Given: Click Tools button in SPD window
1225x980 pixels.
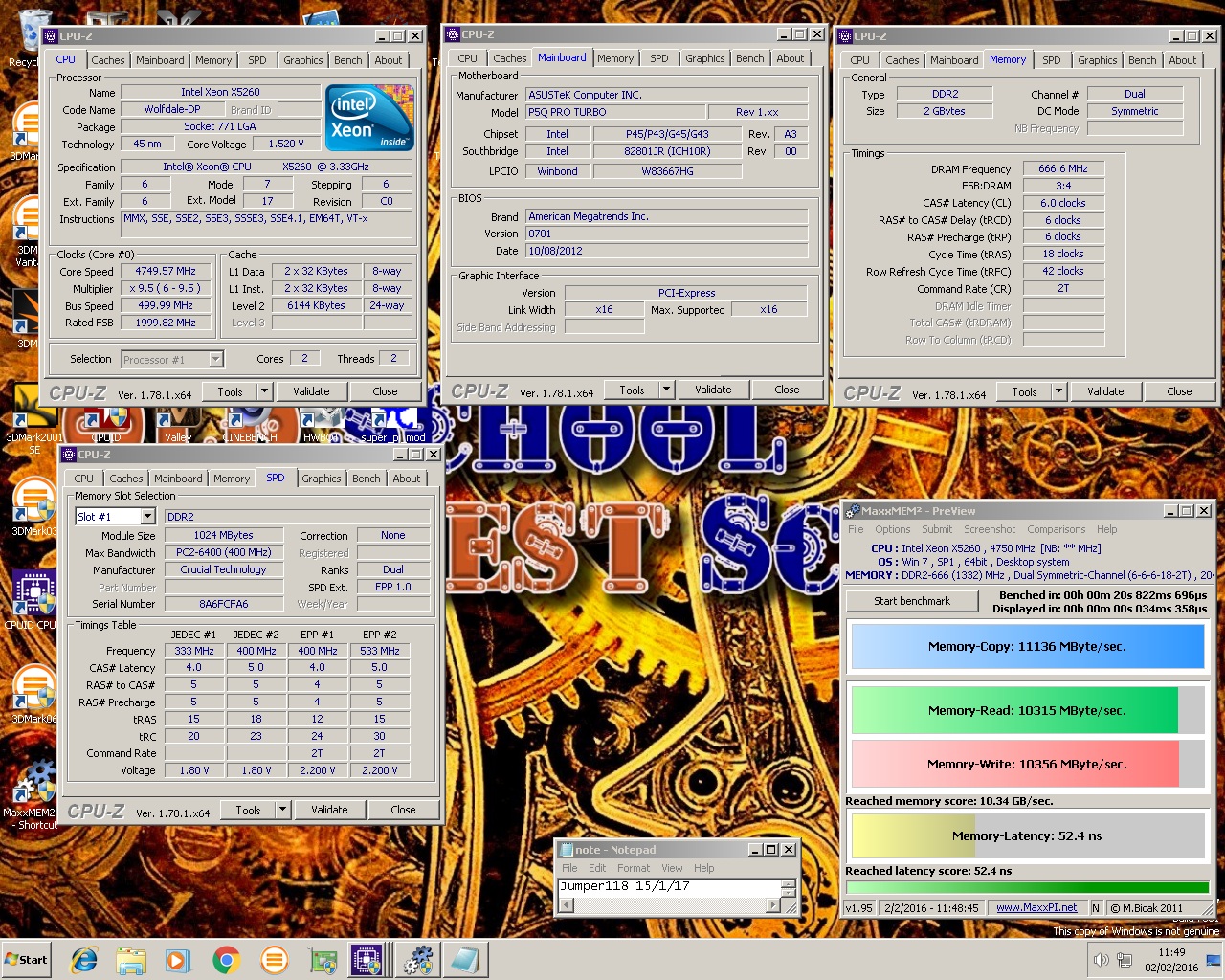Looking at the screenshot, I should 248,810.
